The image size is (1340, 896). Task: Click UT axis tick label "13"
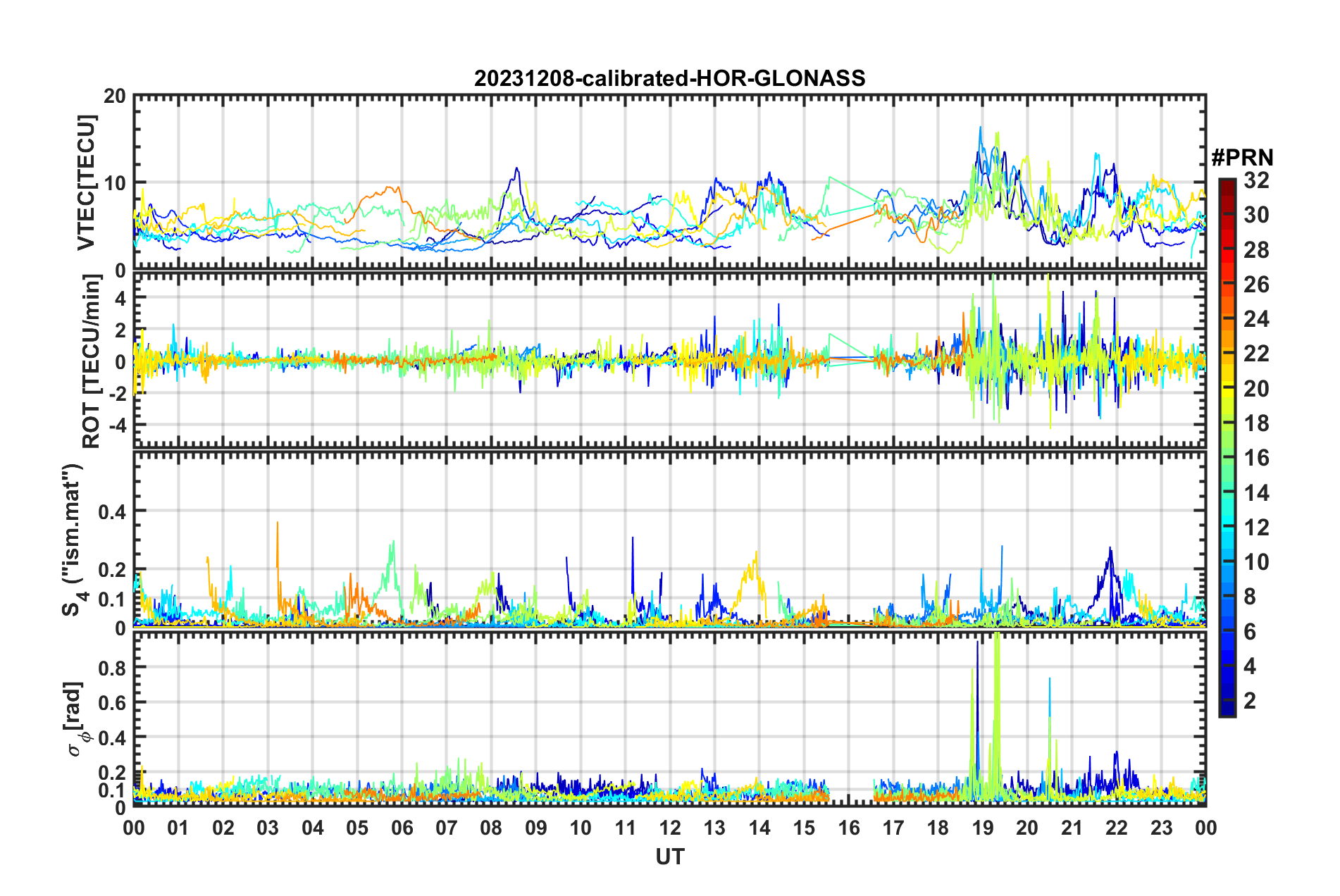pyautogui.click(x=714, y=828)
